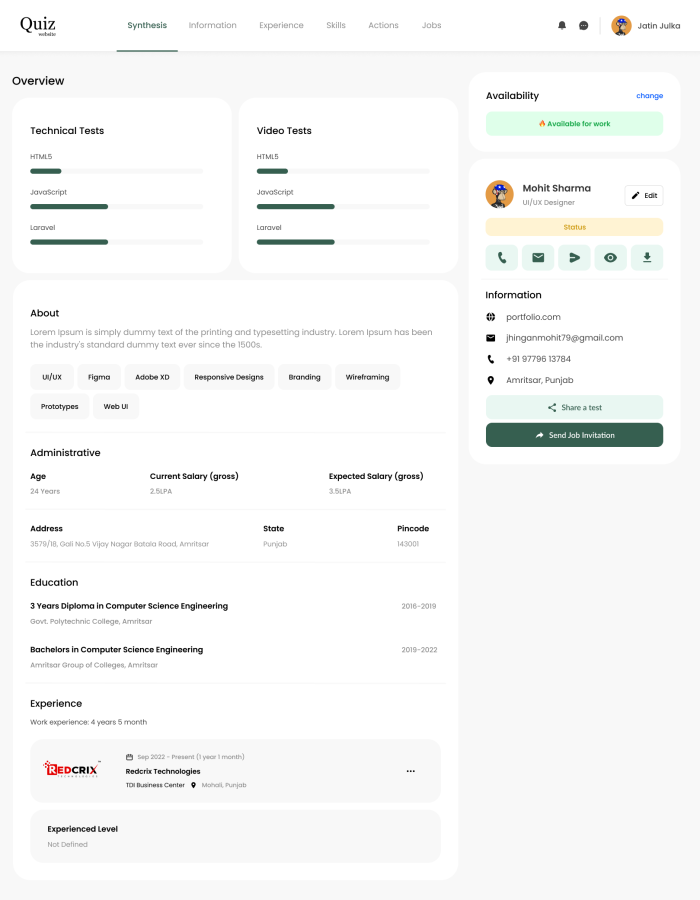Viewport: 700px width, 900px height.
Task: Click the change availability link
Action: 650,96
